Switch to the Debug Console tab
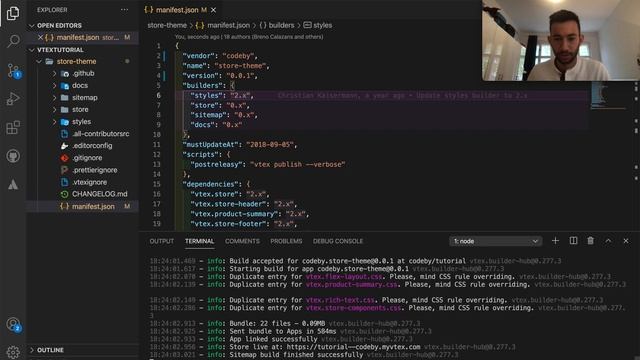Image resolution: width=640 pixels, height=360 pixels. [338, 241]
